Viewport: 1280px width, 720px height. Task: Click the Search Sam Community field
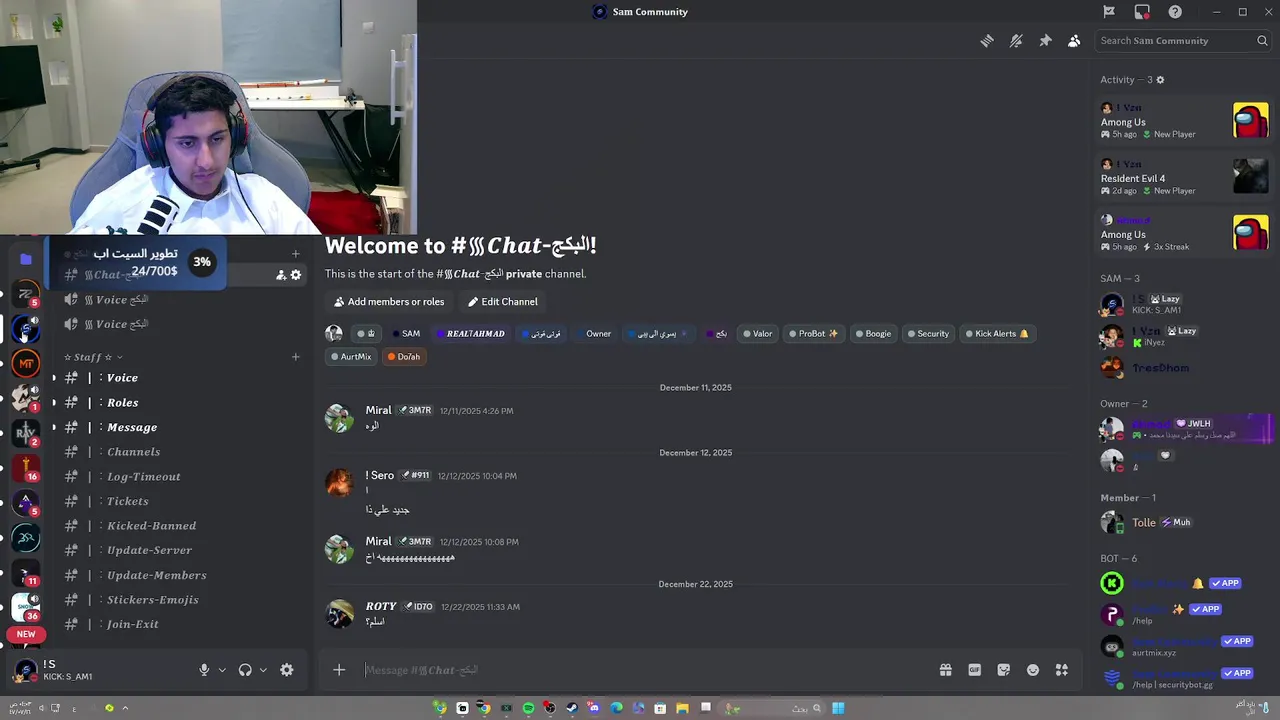click(x=1184, y=41)
